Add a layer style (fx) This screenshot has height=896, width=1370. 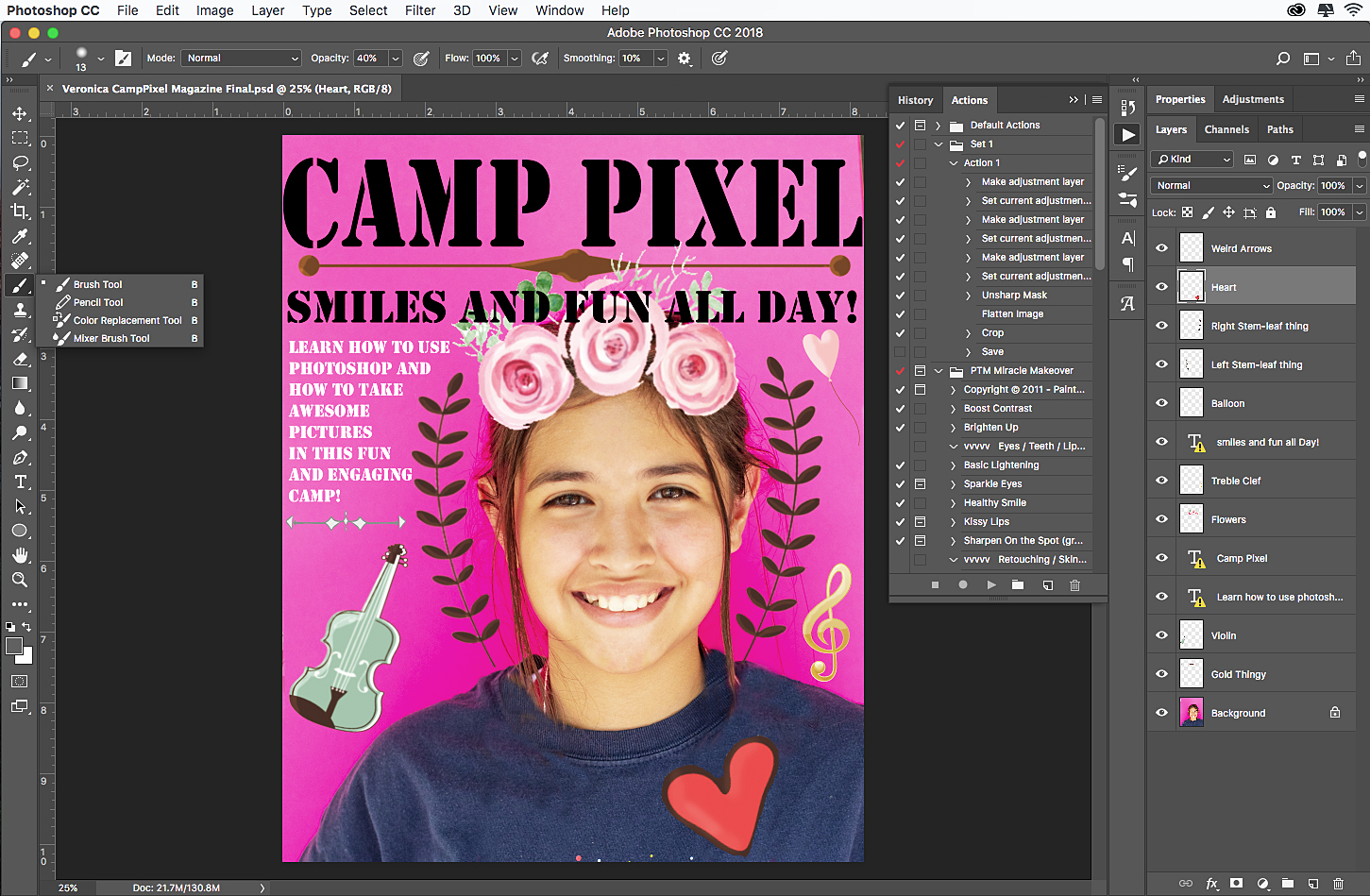pos(1212,884)
